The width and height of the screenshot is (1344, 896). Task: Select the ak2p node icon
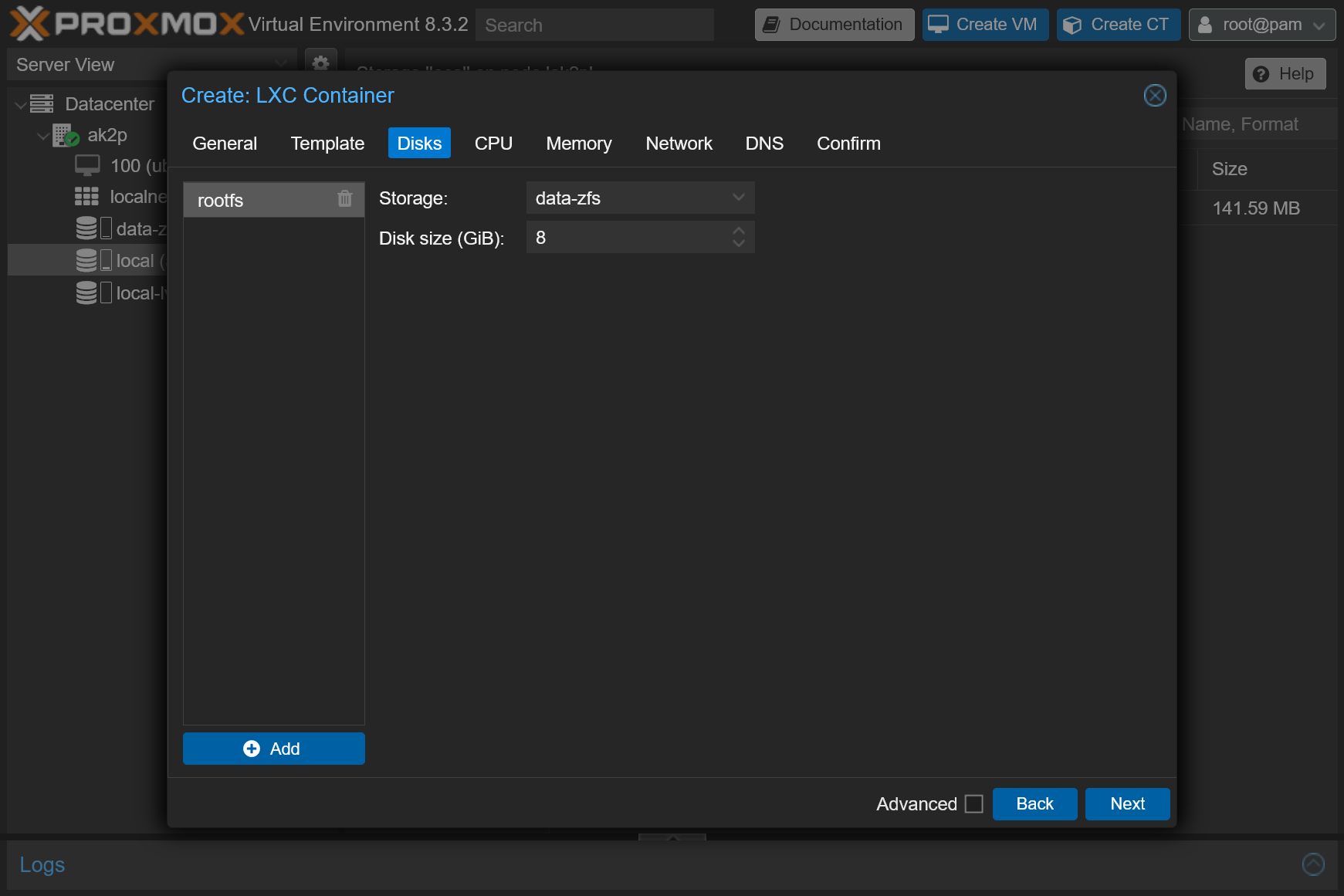click(x=66, y=135)
